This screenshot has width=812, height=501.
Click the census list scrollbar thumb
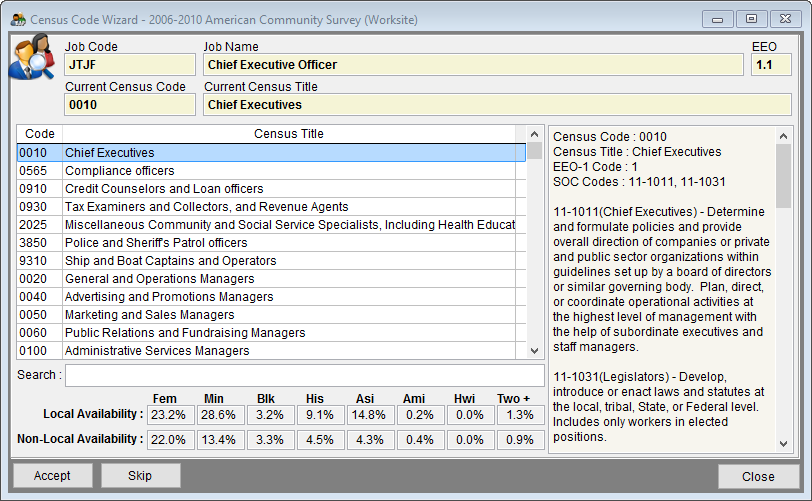534,151
